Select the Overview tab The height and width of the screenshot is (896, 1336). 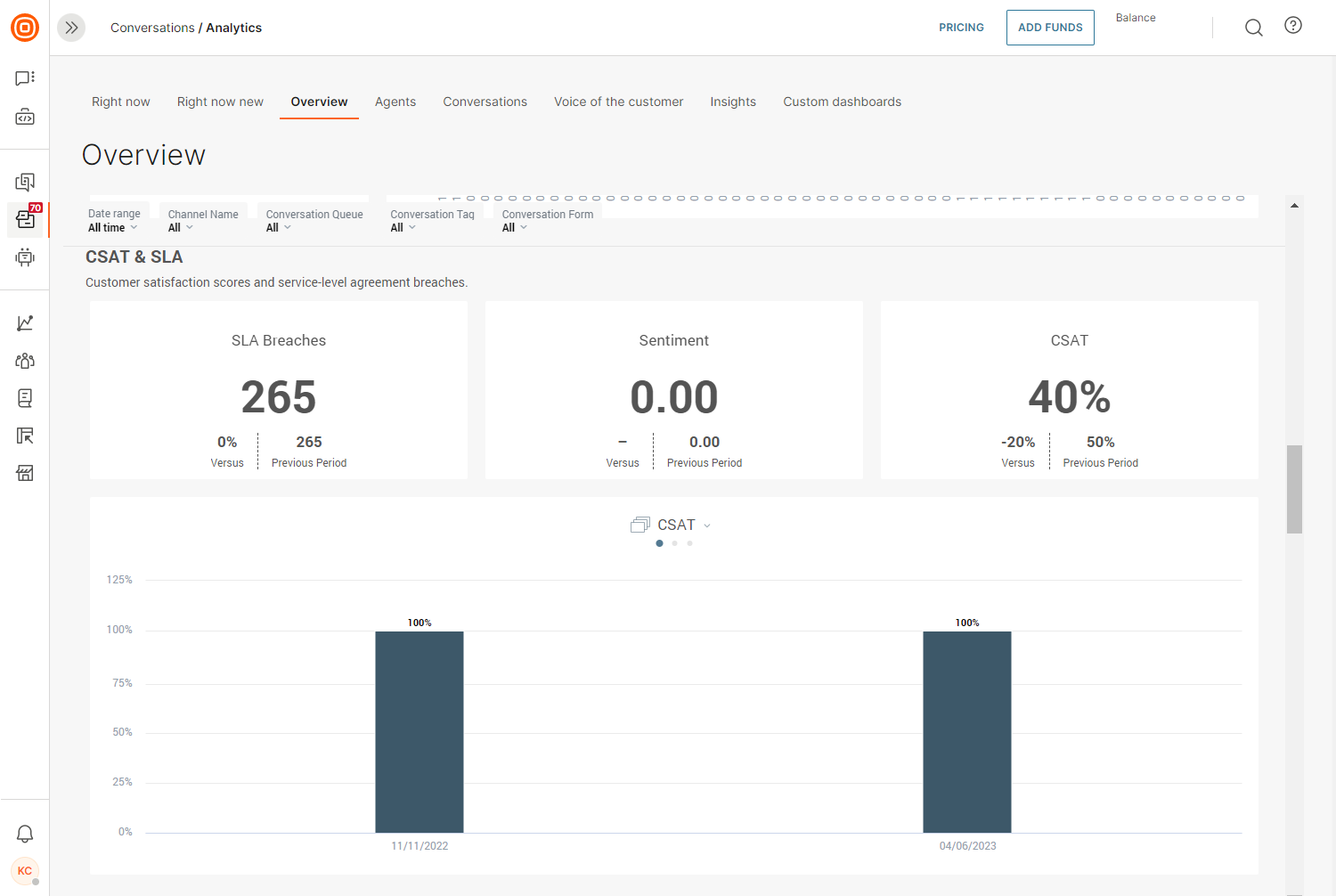(x=319, y=102)
